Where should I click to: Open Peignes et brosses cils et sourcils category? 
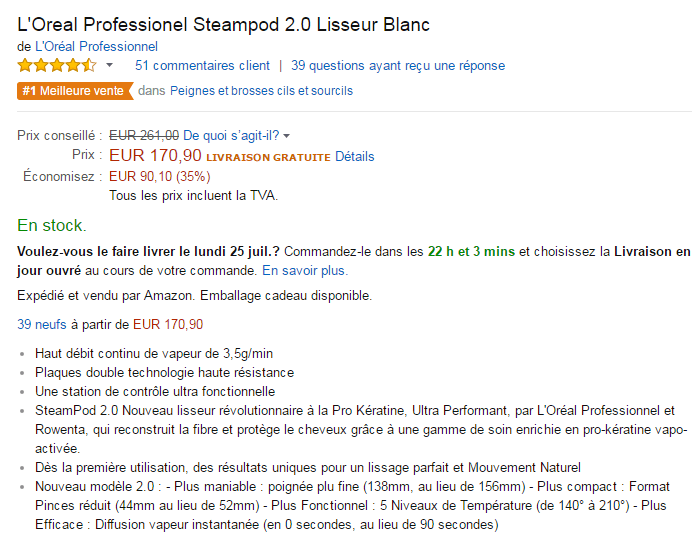261,91
